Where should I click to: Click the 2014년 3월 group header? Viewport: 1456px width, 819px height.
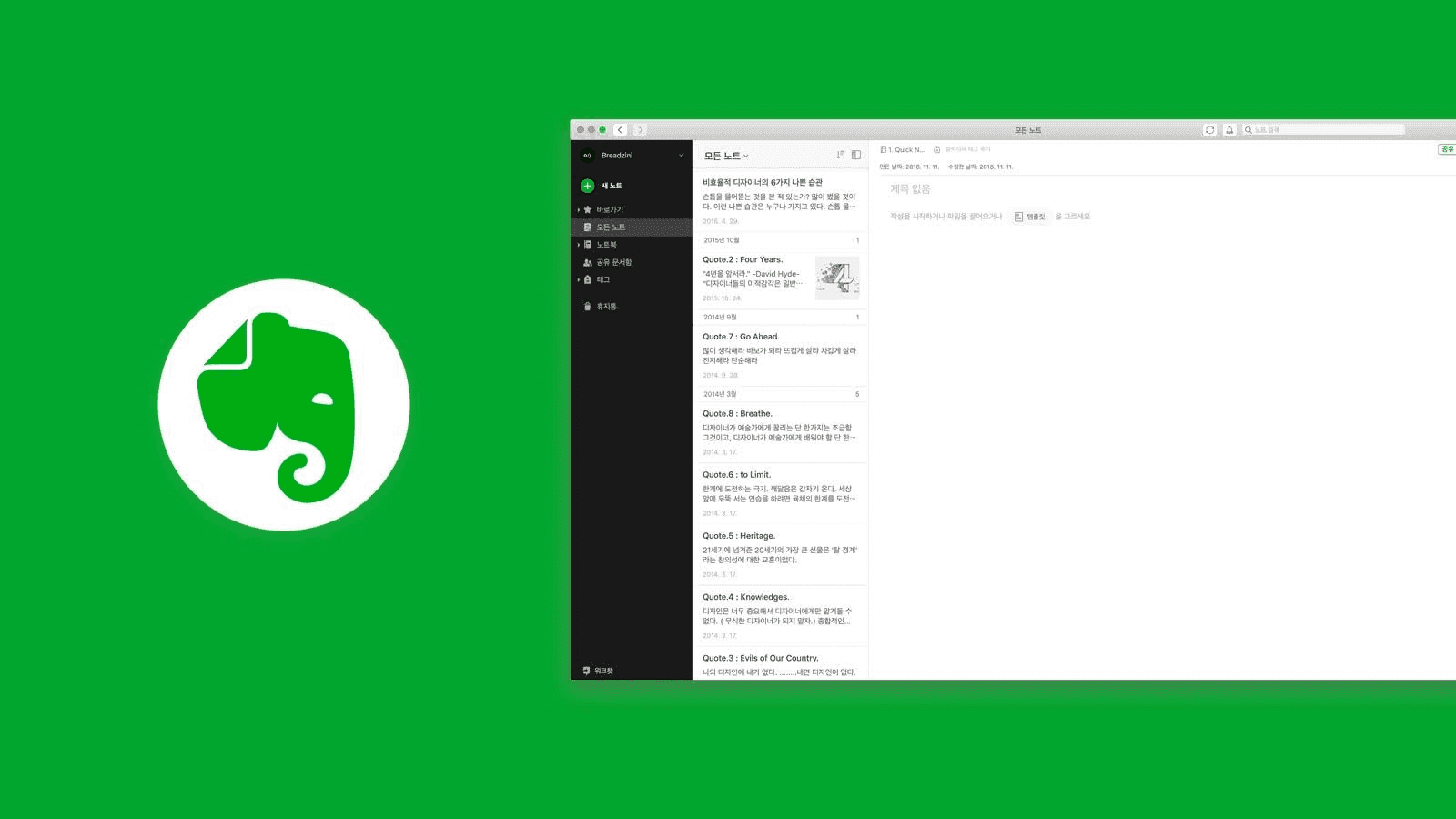click(x=780, y=394)
